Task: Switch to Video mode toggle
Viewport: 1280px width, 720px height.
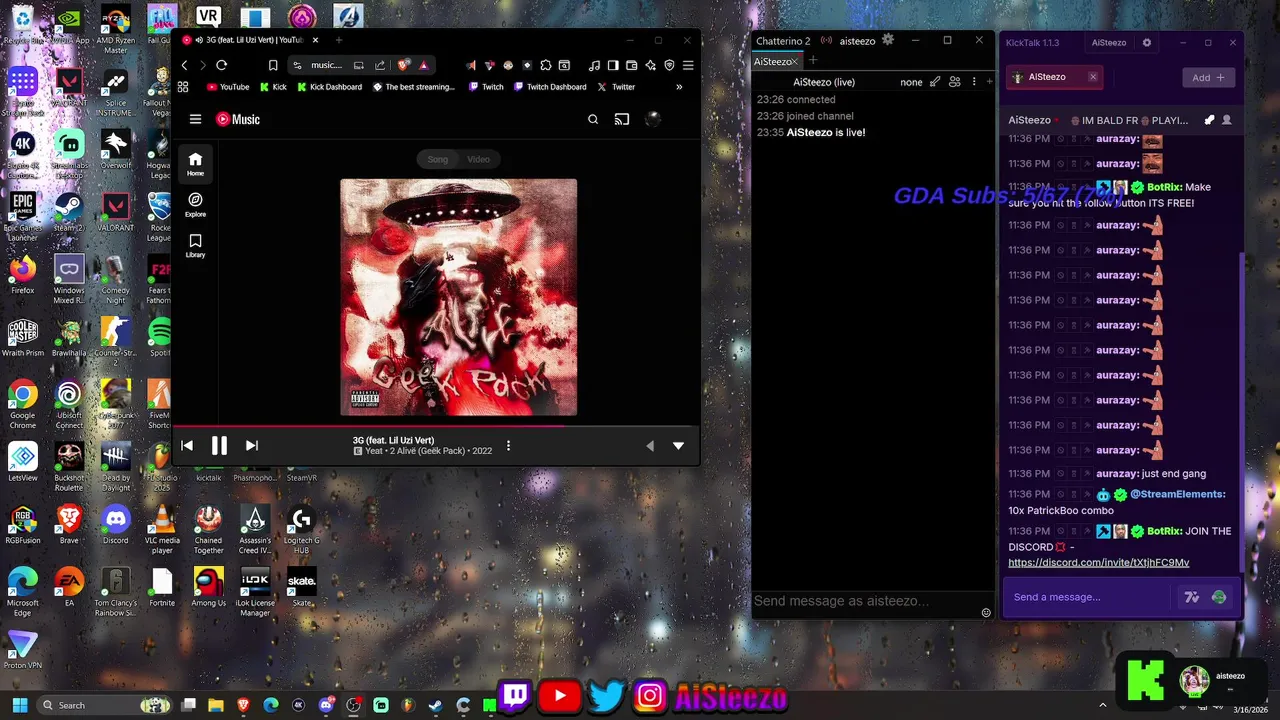Action: pyautogui.click(x=479, y=159)
